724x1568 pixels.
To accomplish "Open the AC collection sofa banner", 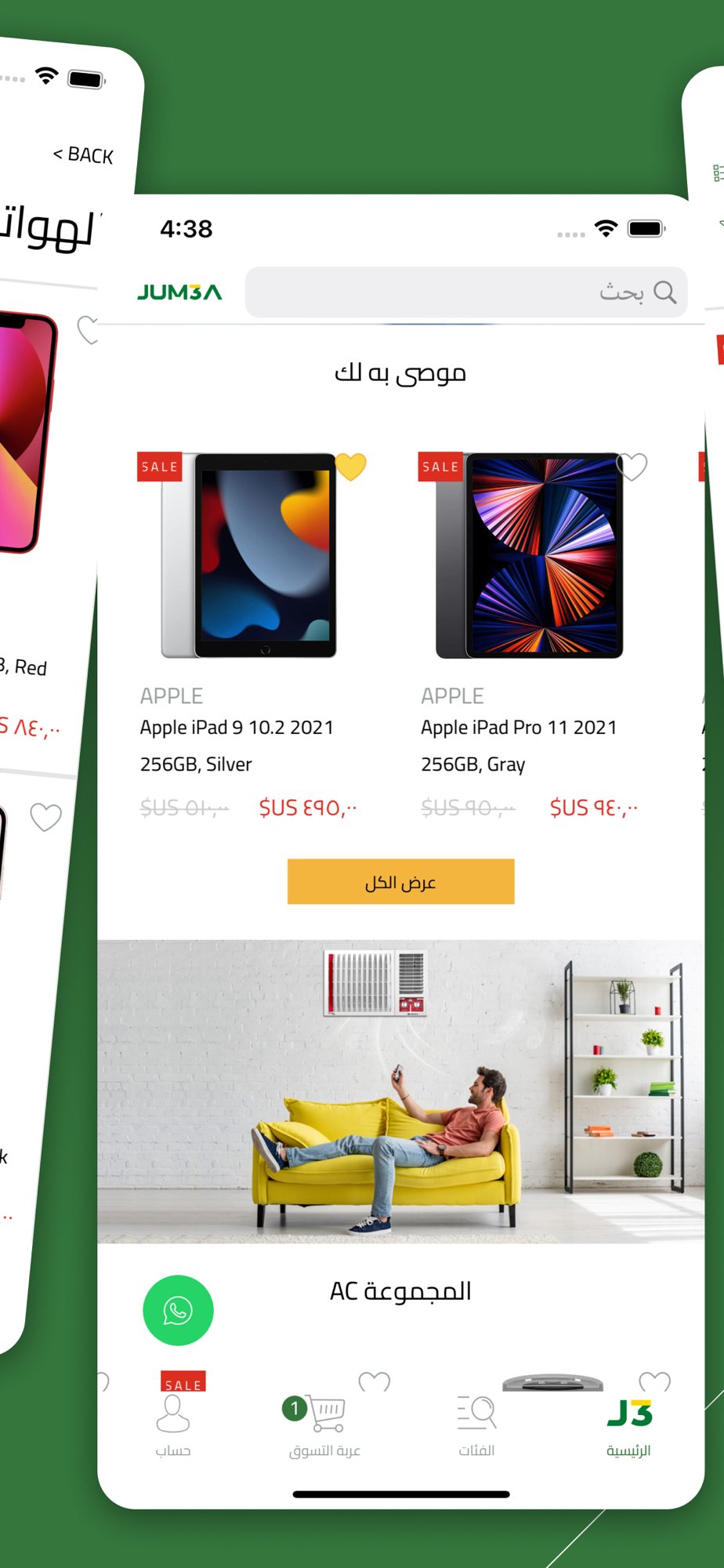I will point(400,1091).
